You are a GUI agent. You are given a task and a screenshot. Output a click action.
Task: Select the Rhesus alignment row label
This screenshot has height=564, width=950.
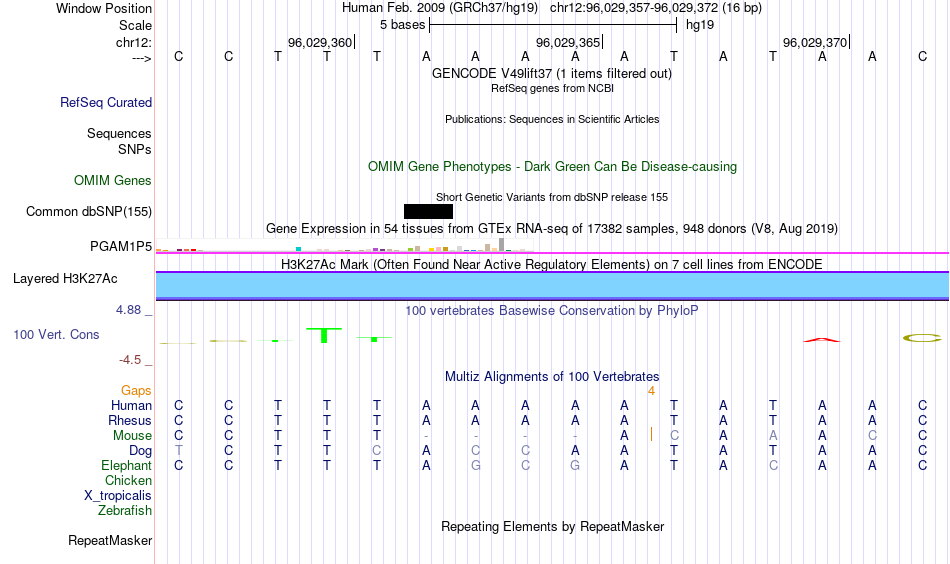130,420
